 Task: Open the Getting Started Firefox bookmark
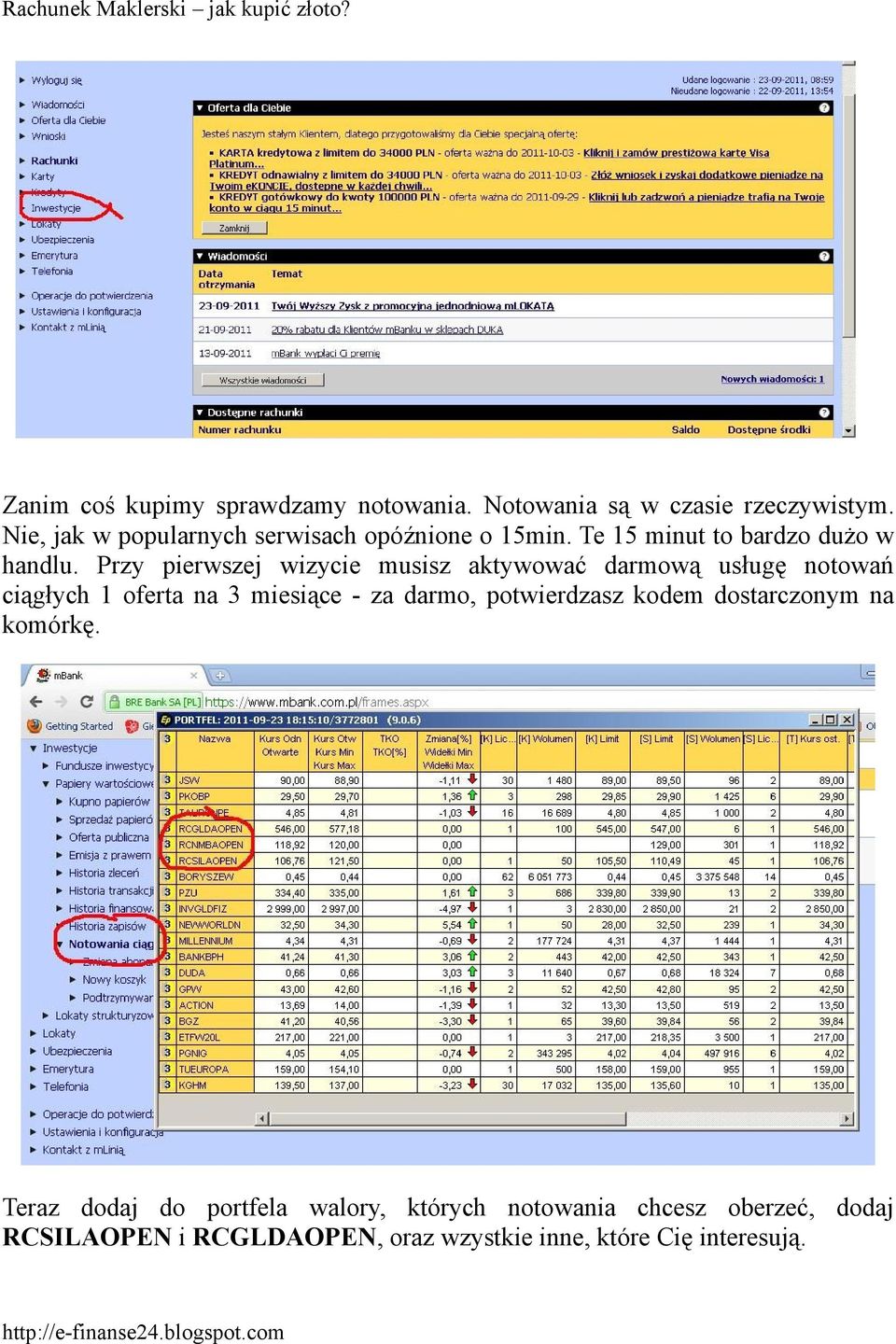click(x=71, y=726)
